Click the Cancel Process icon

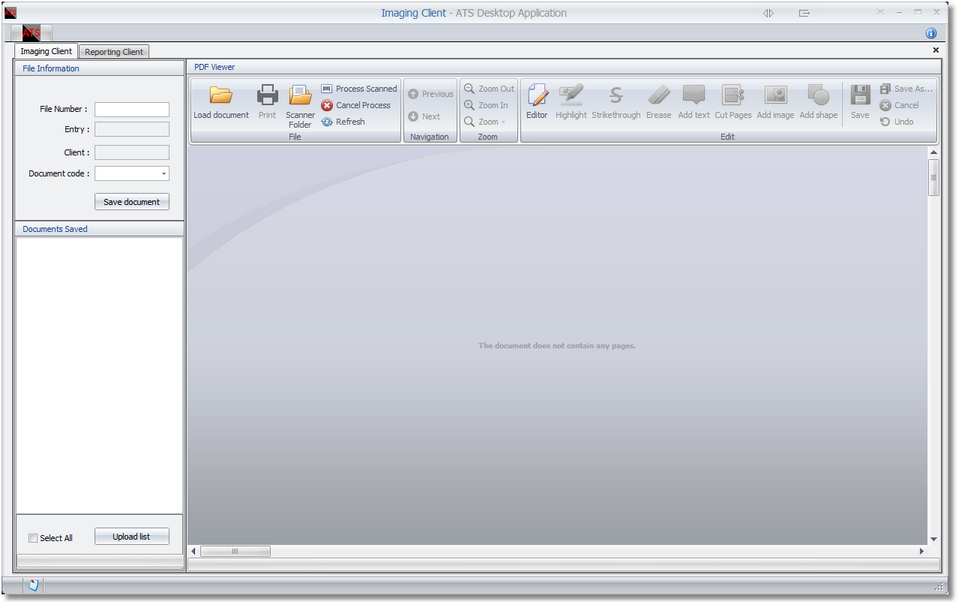pyautogui.click(x=327, y=105)
